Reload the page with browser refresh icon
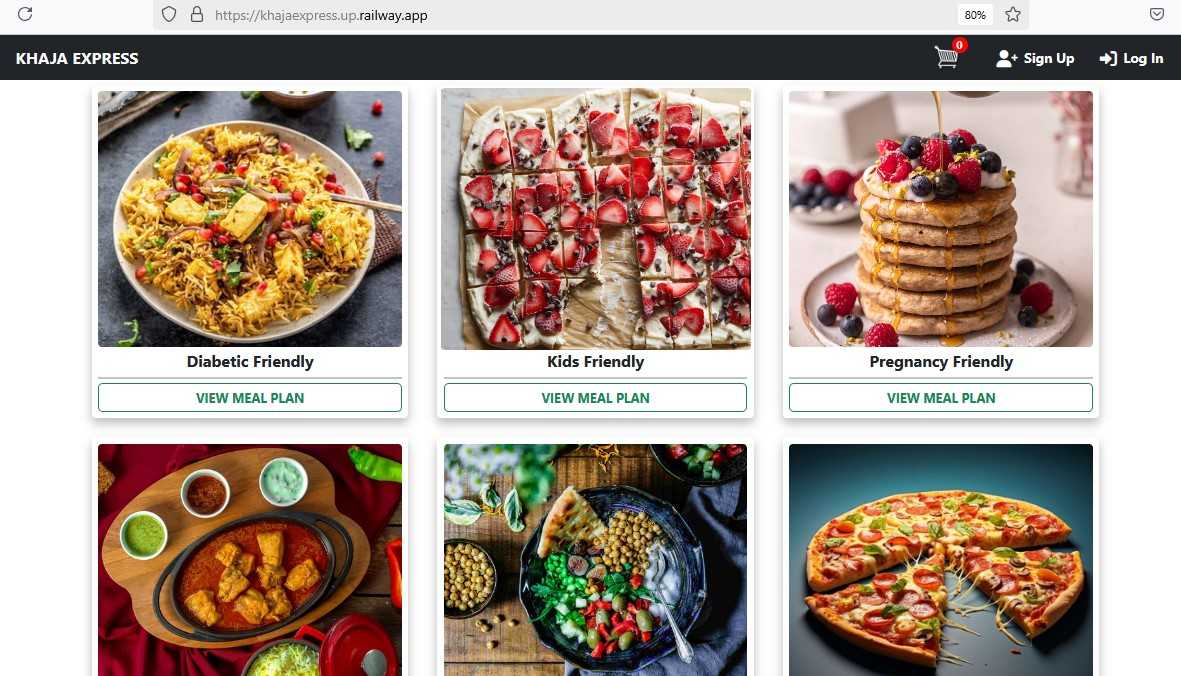The image size is (1181, 676). (x=25, y=14)
